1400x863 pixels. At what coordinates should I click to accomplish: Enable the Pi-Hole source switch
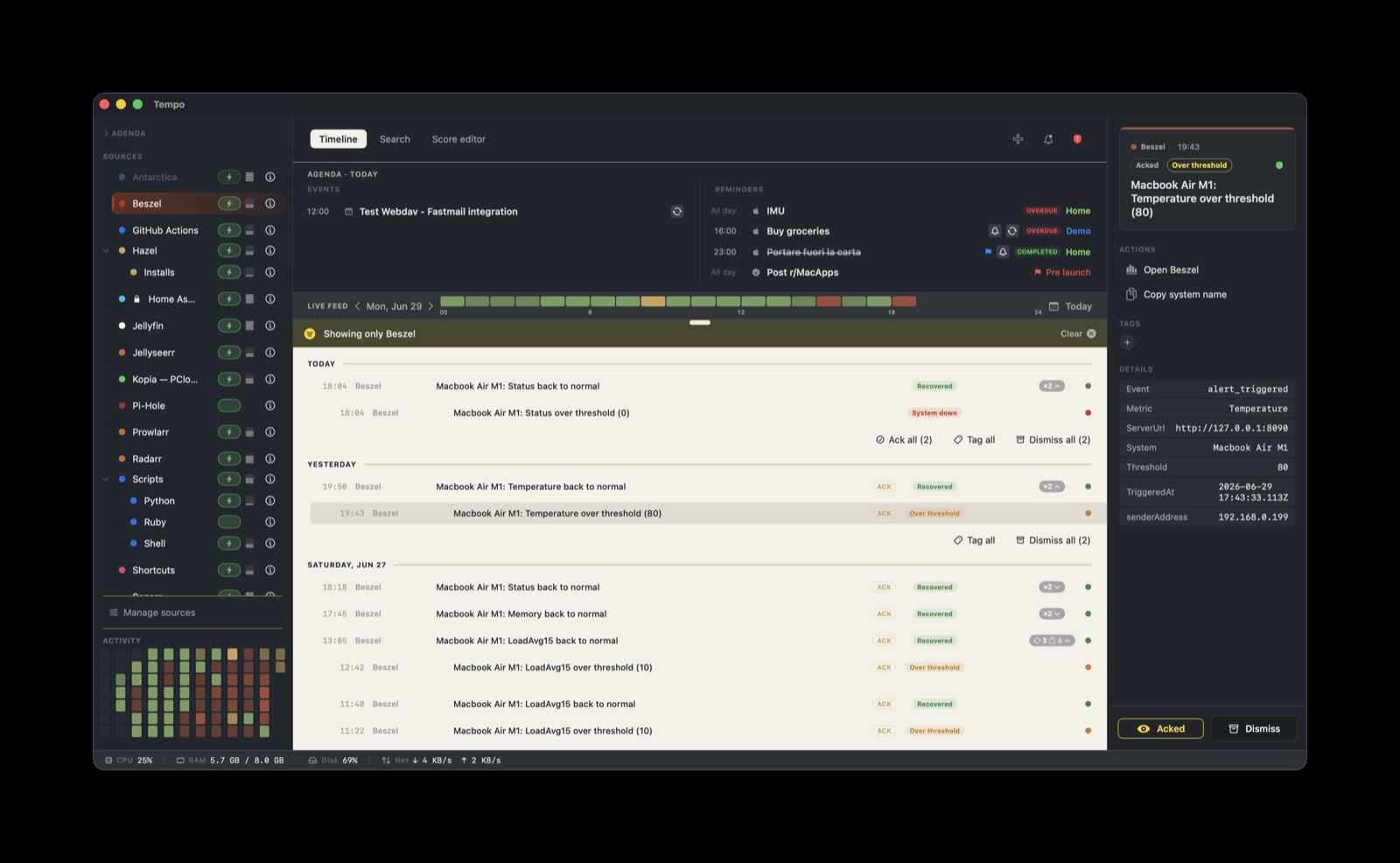229,405
